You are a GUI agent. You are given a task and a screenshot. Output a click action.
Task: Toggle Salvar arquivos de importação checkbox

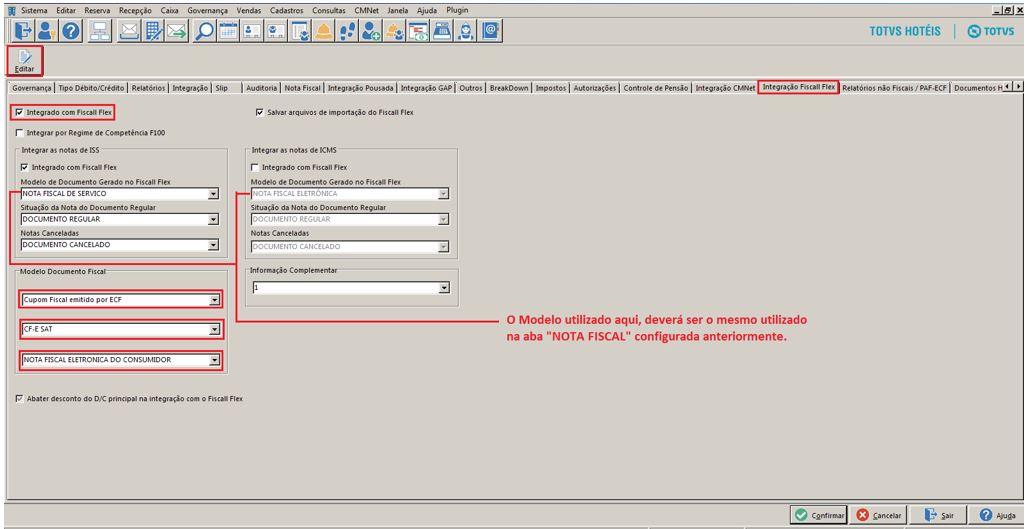[260, 113]
